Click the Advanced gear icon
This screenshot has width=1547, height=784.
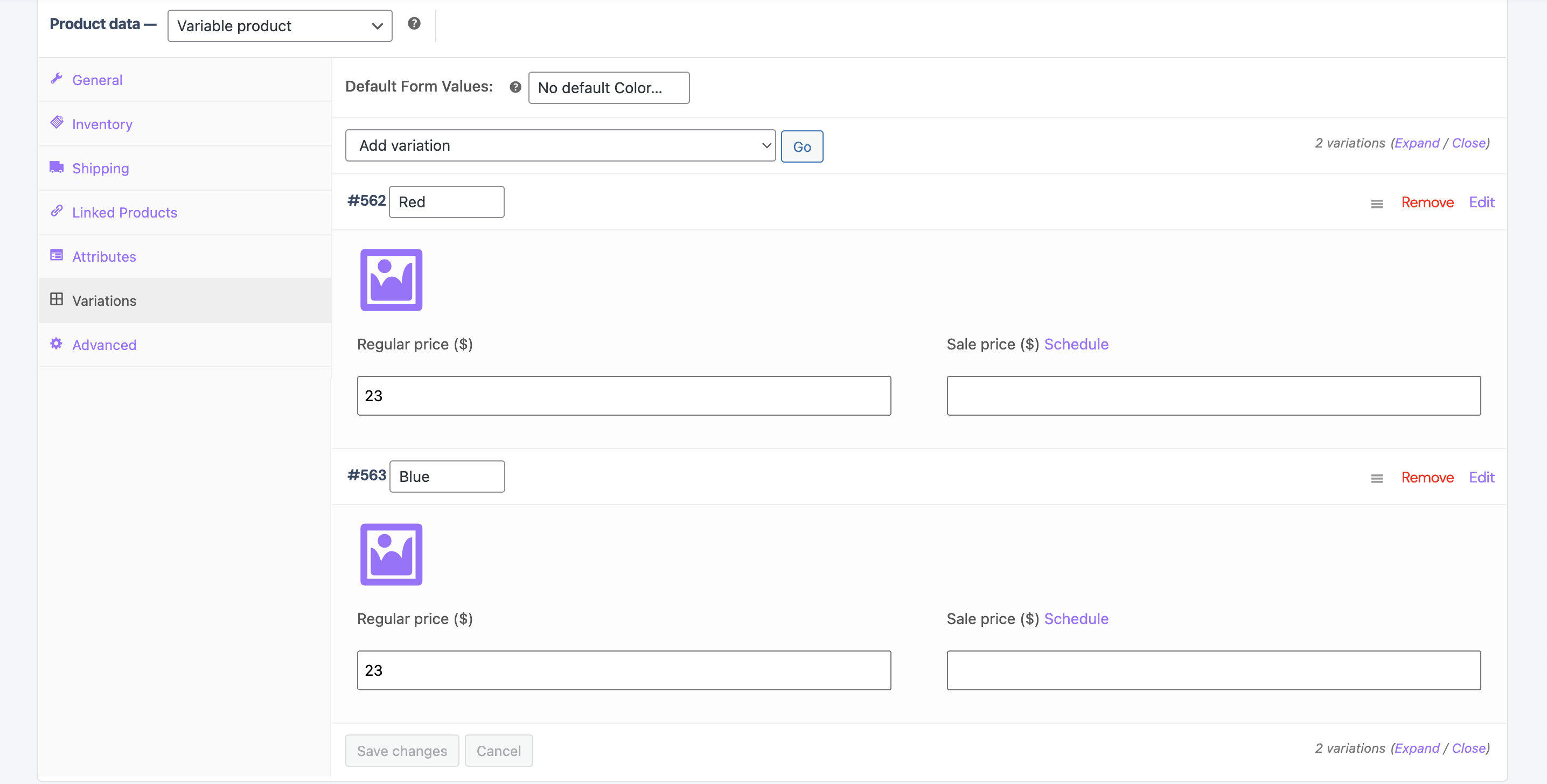pos(57,344)
